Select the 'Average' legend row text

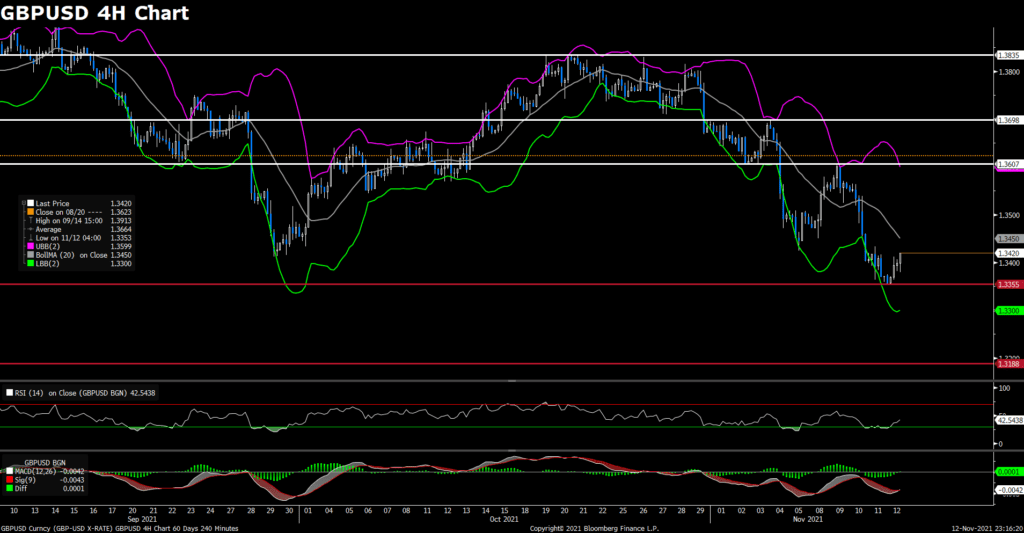coord(48,229)
